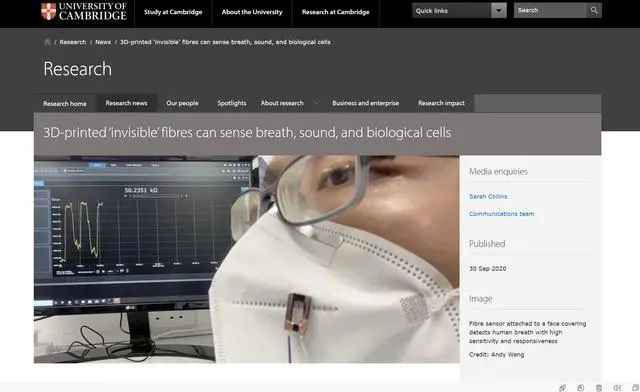Viewport: 640px width, 392px height.
Task: Select the Spotlights tab
Action: pyautogui.click(x=232, y=103)
